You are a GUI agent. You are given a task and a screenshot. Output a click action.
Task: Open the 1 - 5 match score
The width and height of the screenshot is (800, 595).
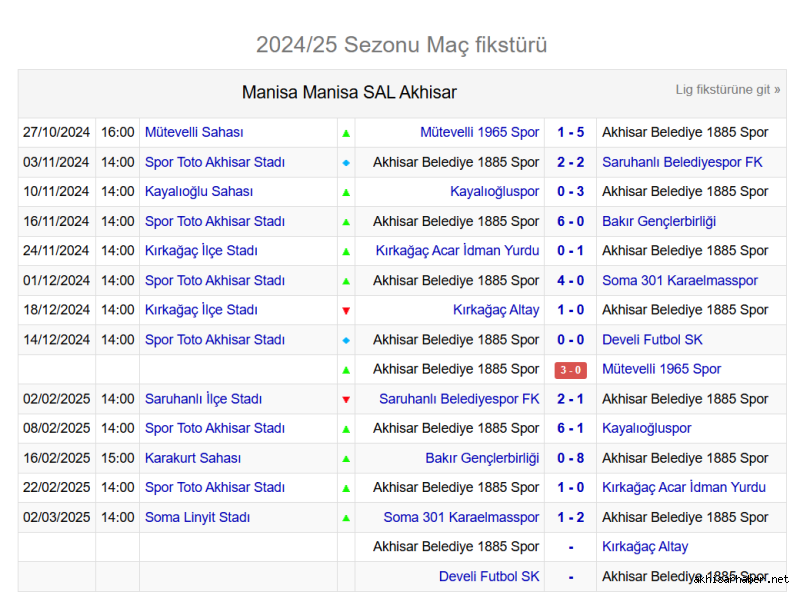point(570,132)
